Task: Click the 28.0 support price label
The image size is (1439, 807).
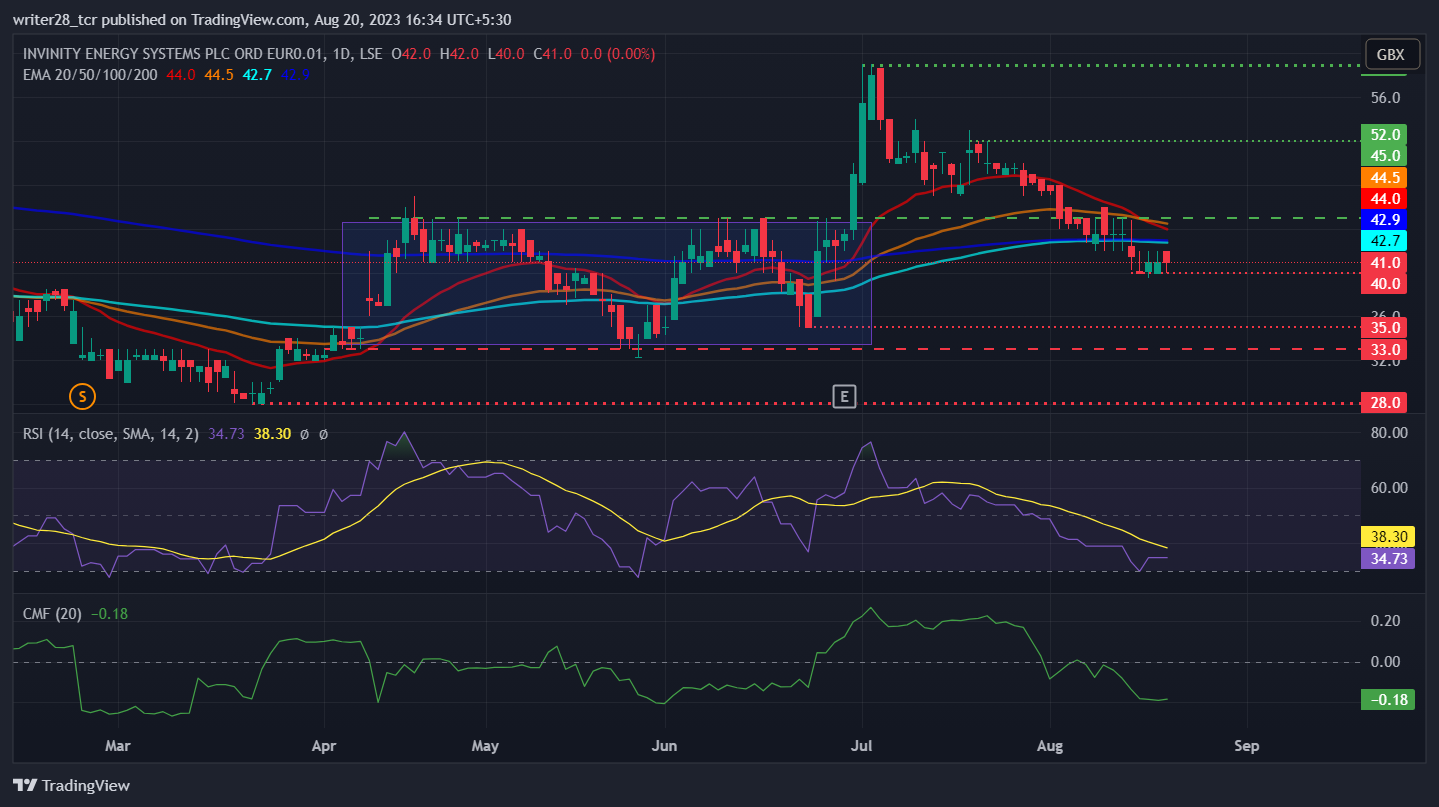Action: [x=1385, y=402]
